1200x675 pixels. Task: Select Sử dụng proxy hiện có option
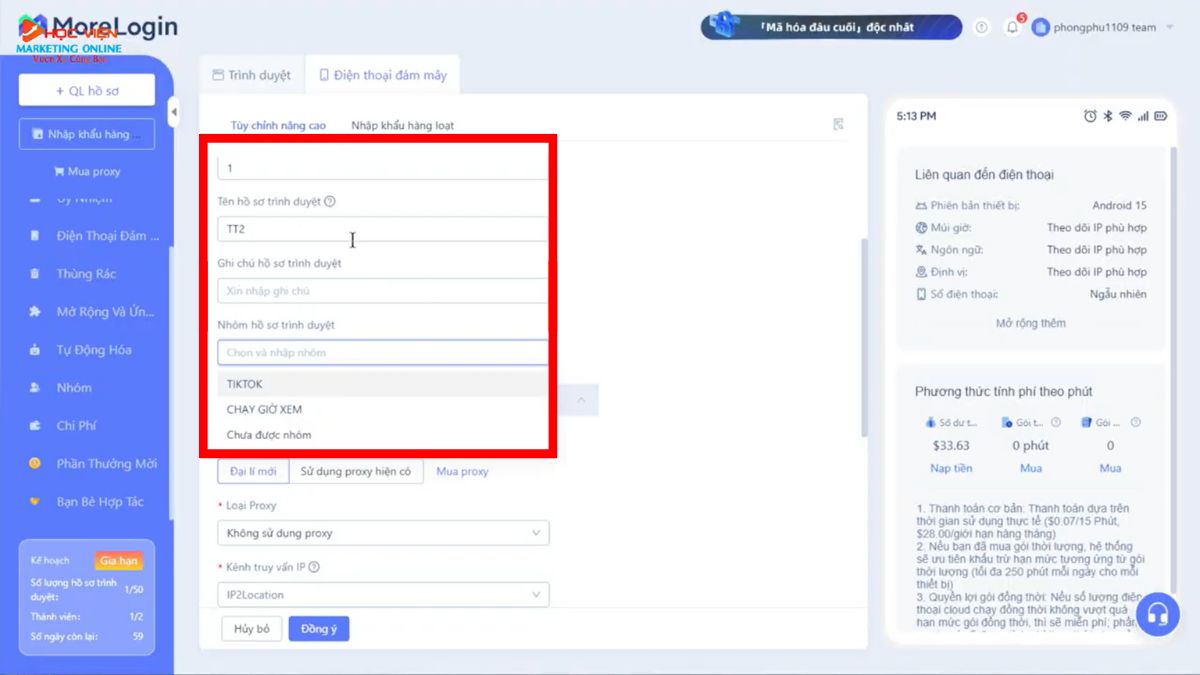[x=355, y=471]
